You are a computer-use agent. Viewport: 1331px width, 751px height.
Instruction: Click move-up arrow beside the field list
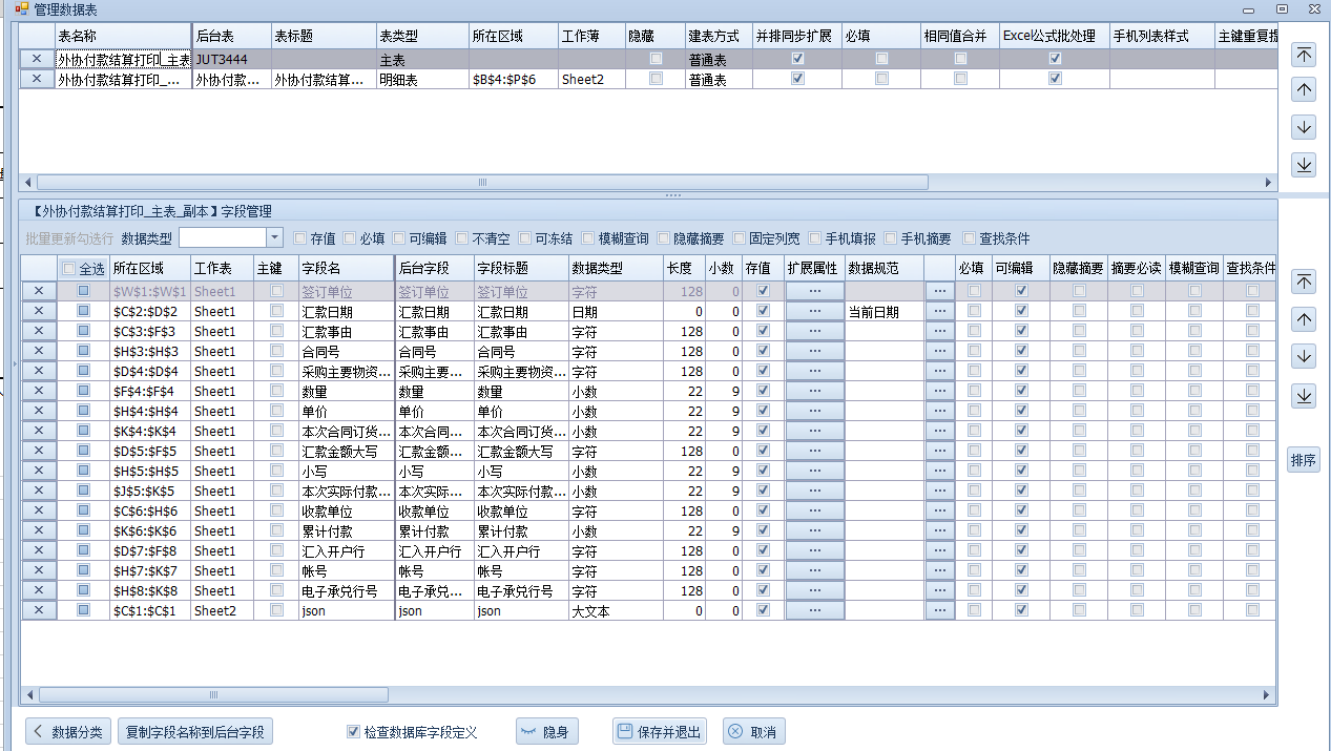(1303, 320)
